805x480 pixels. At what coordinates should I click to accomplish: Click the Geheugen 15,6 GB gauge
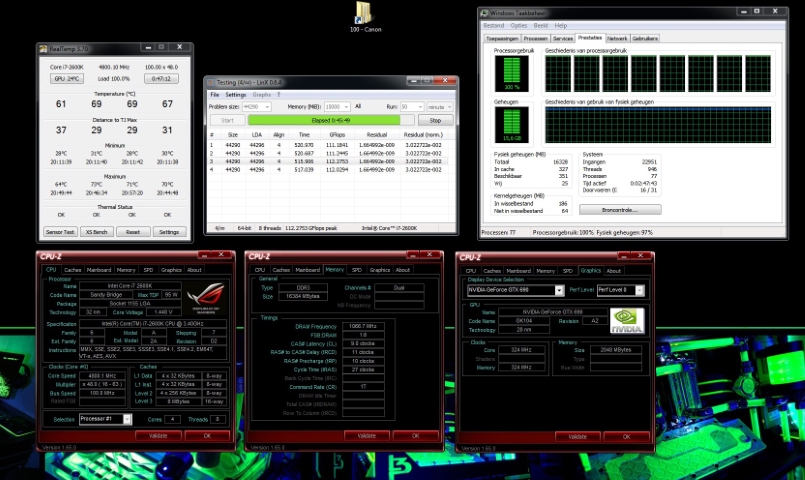click(511, 125)
